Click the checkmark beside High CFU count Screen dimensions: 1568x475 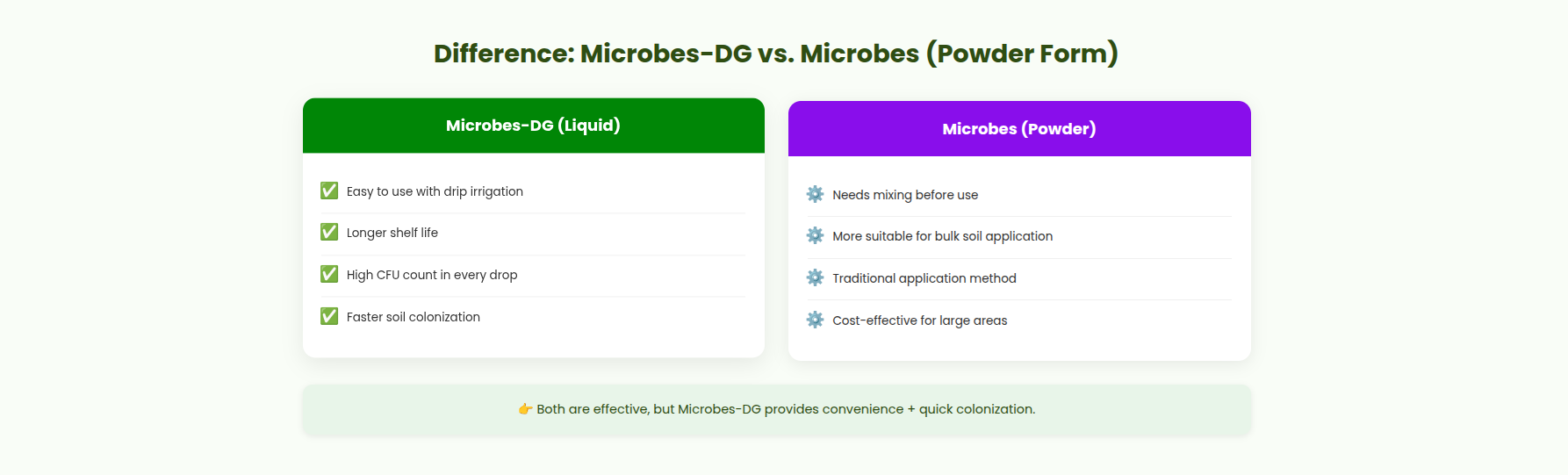click(329, 274)
